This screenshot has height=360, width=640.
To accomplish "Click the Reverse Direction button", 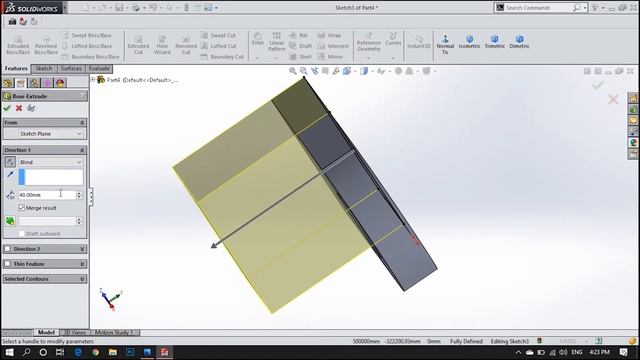I will click(x=10, y=162).
